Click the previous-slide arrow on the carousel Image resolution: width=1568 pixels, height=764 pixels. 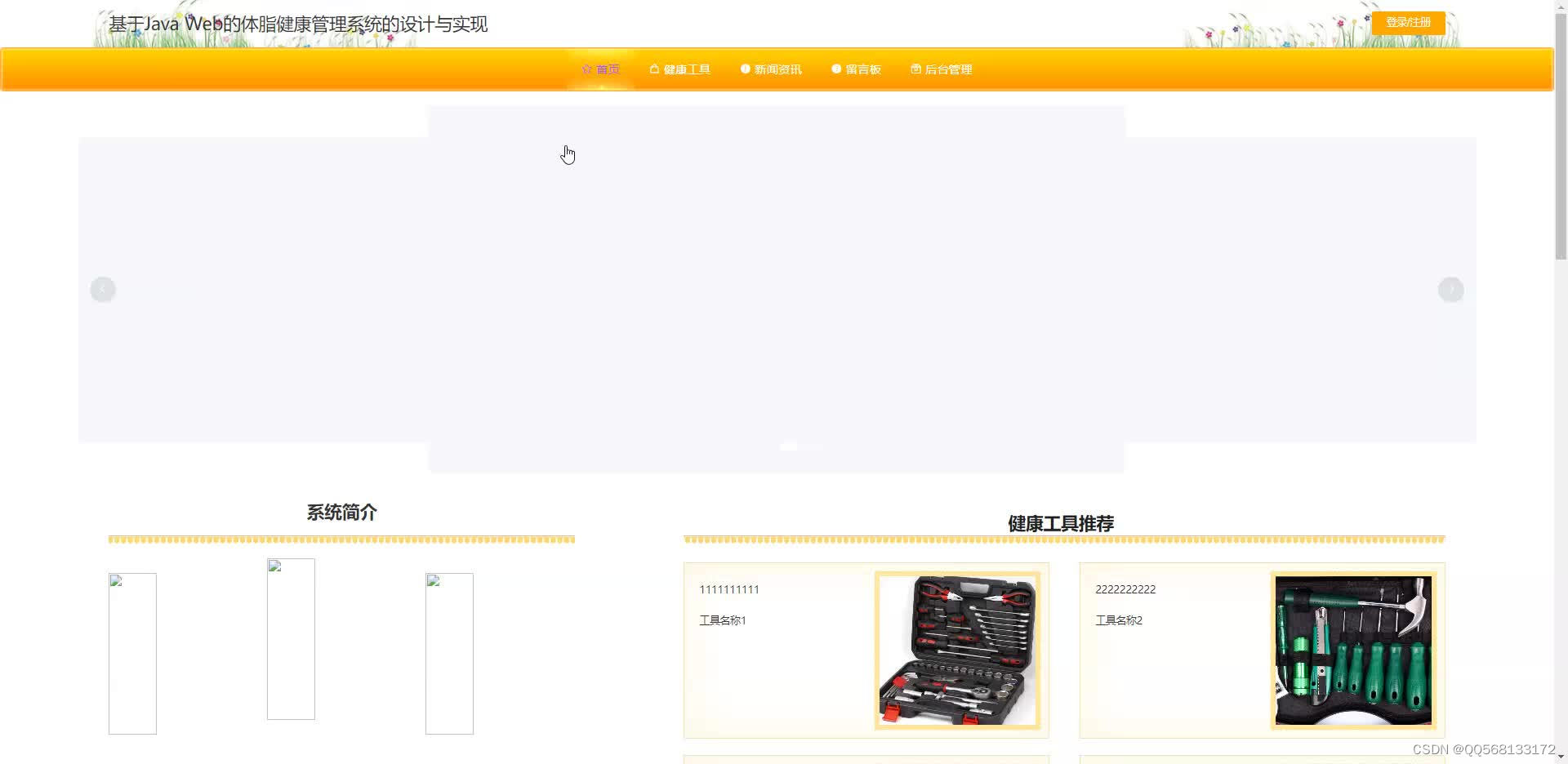pos(103,289)
